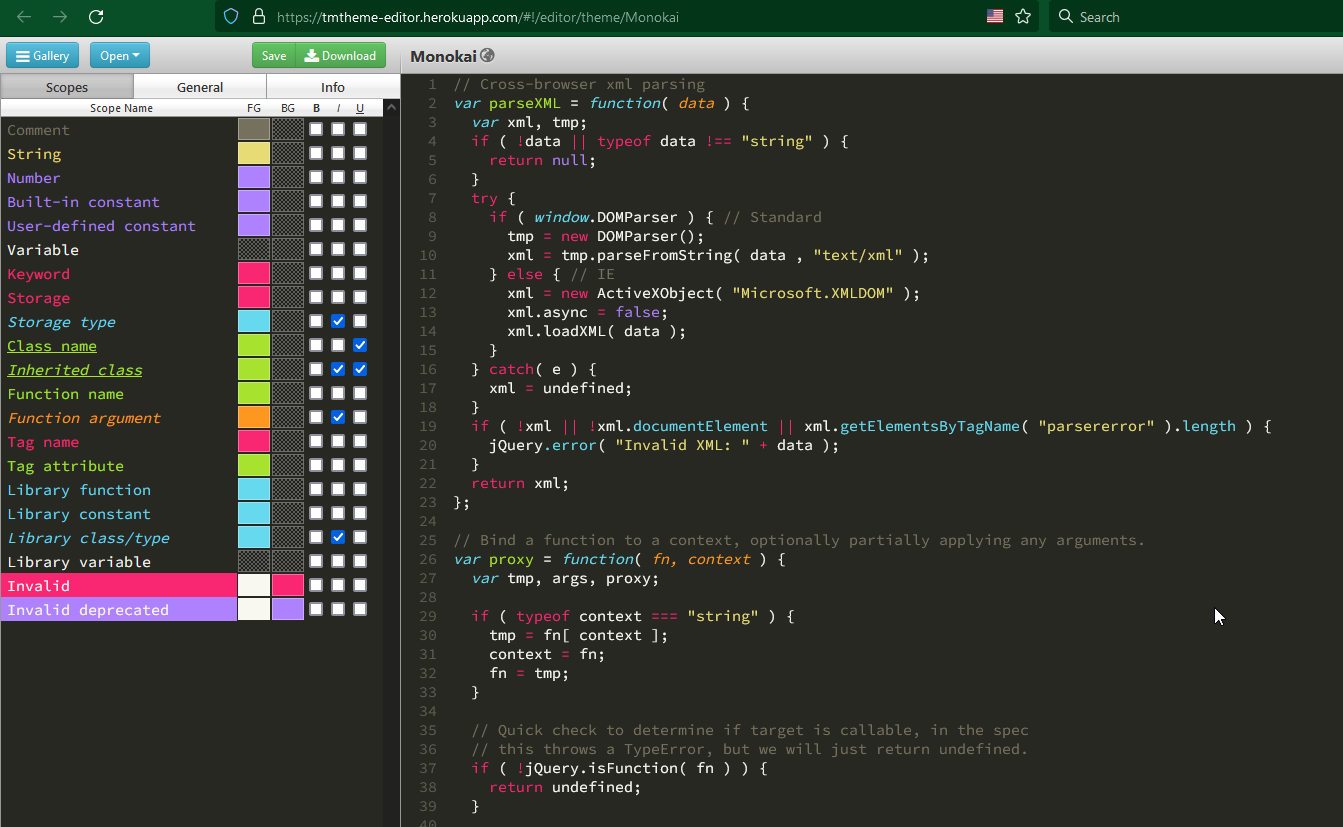The image size is (1343, 827).
Task: Disable italic for Storage type
Action: click(x=338, y=321)
